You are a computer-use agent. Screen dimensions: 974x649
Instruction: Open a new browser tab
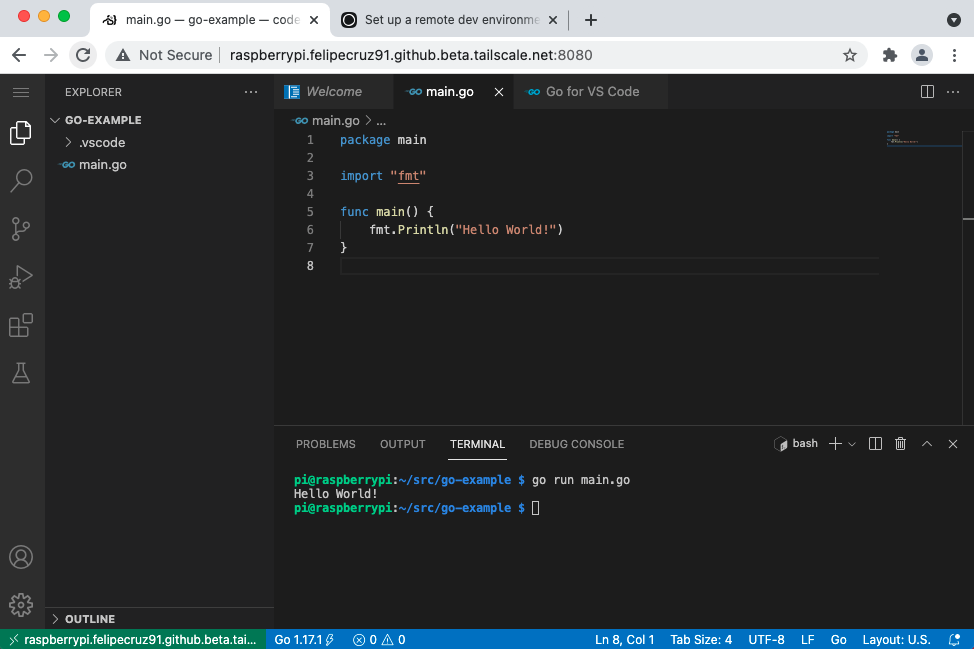(x=591, y=20)
